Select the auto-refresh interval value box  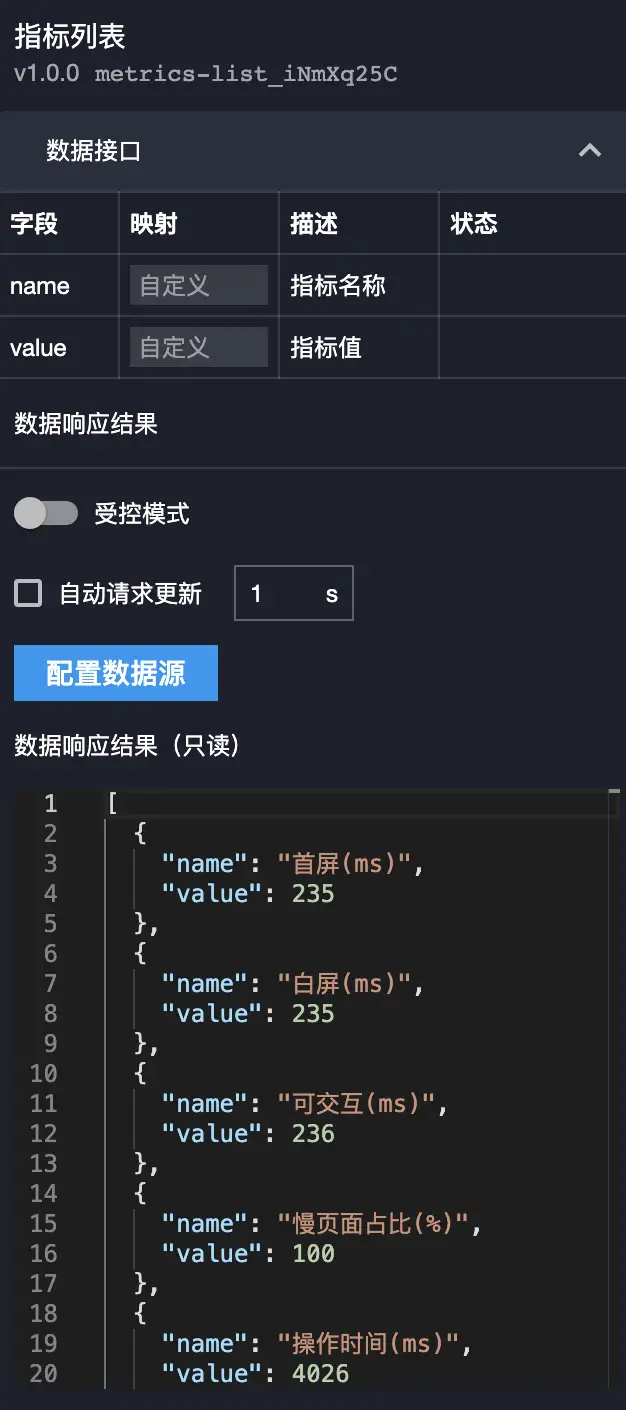pyautogui.click(x=293, y=592)
